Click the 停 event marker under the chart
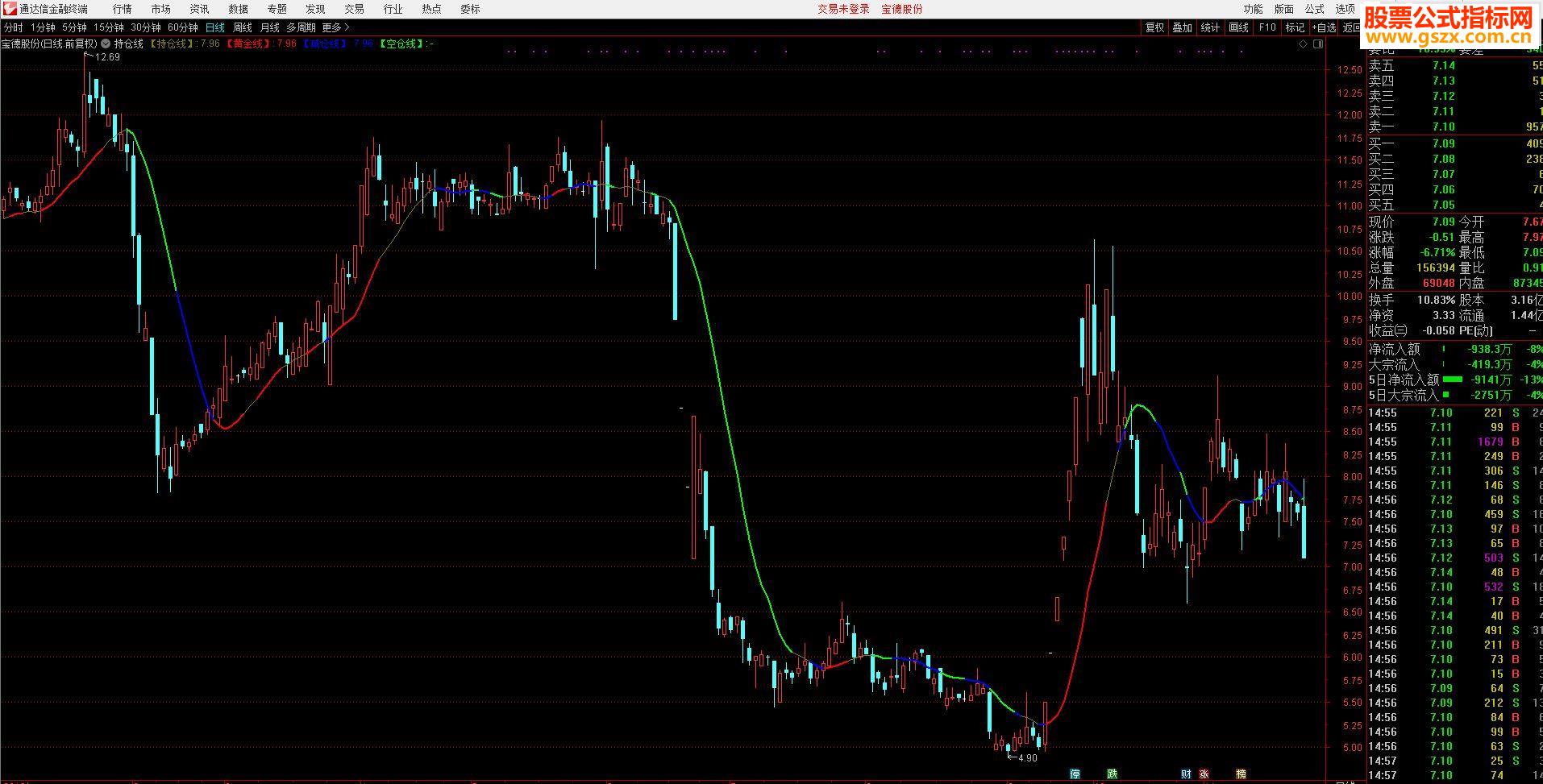1543x784 pixels. 1075,774
